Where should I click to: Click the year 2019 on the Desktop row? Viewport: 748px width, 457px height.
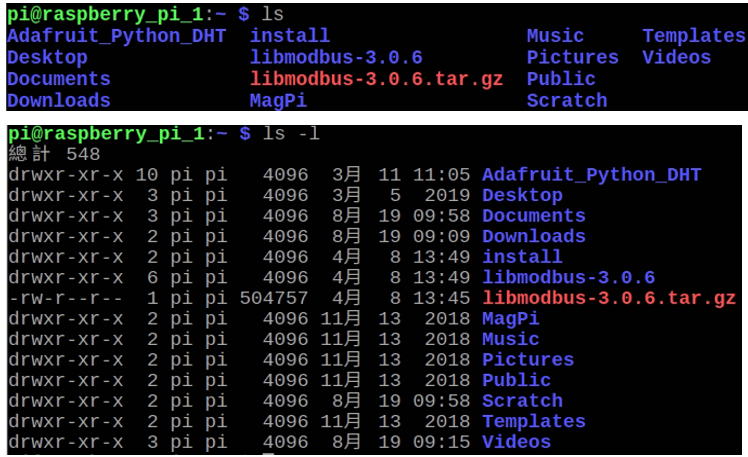tap(447, 196)
